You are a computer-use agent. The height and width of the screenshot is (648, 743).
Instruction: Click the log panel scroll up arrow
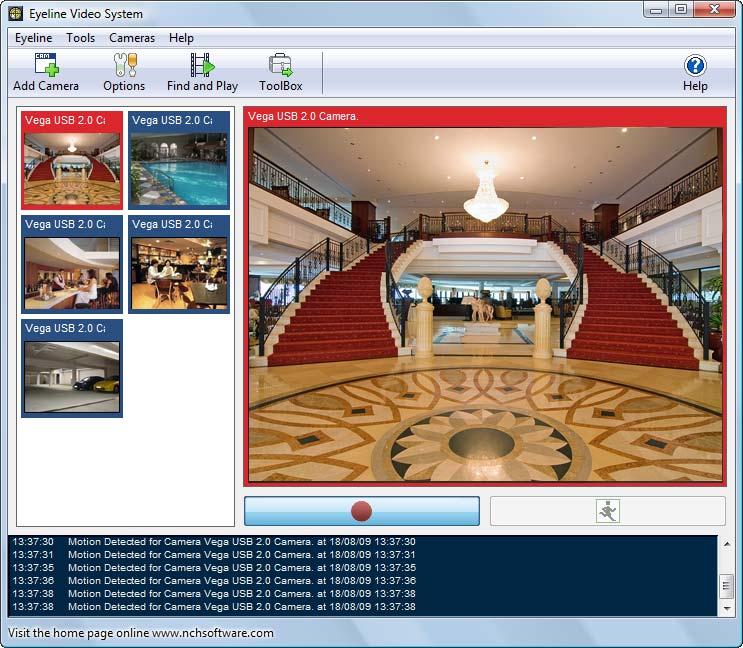(726, 545)
